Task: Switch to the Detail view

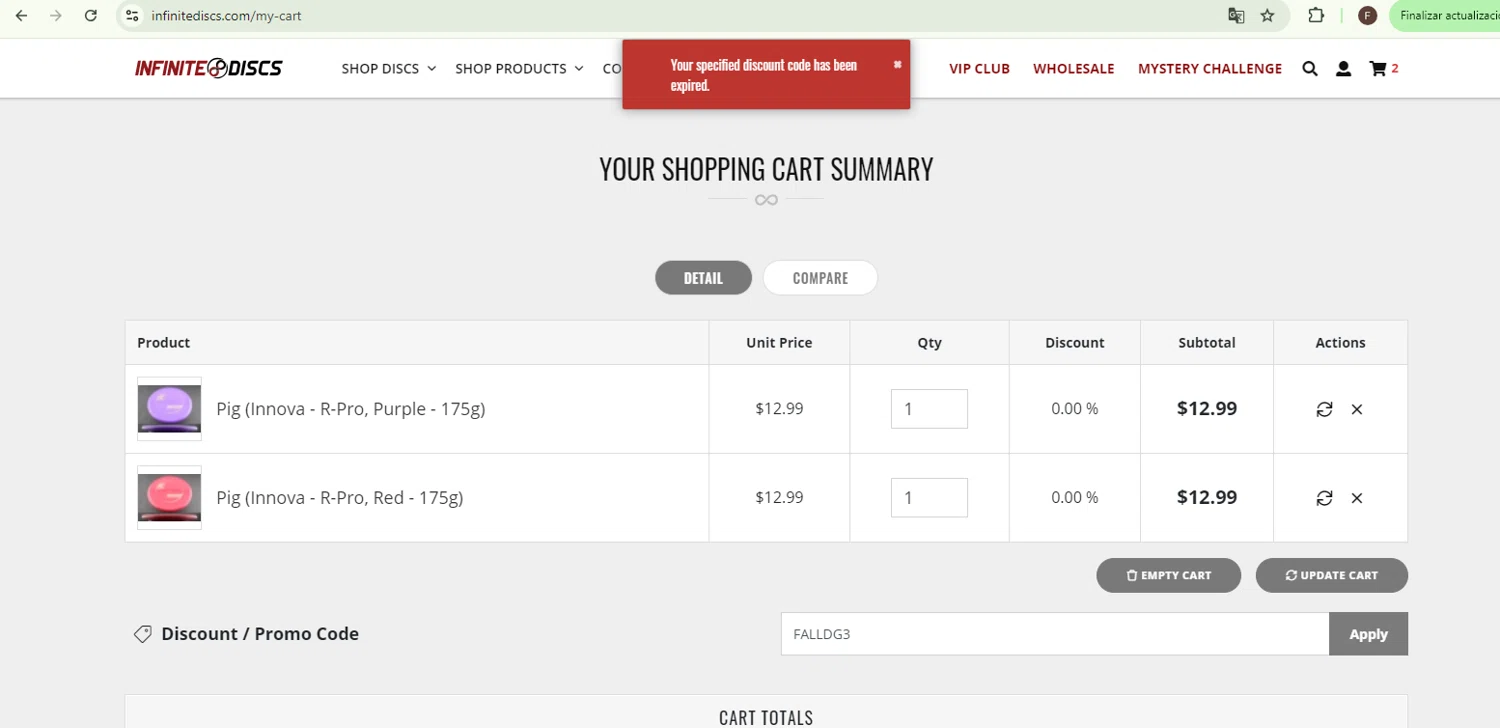Action: (x=703, y=278)
